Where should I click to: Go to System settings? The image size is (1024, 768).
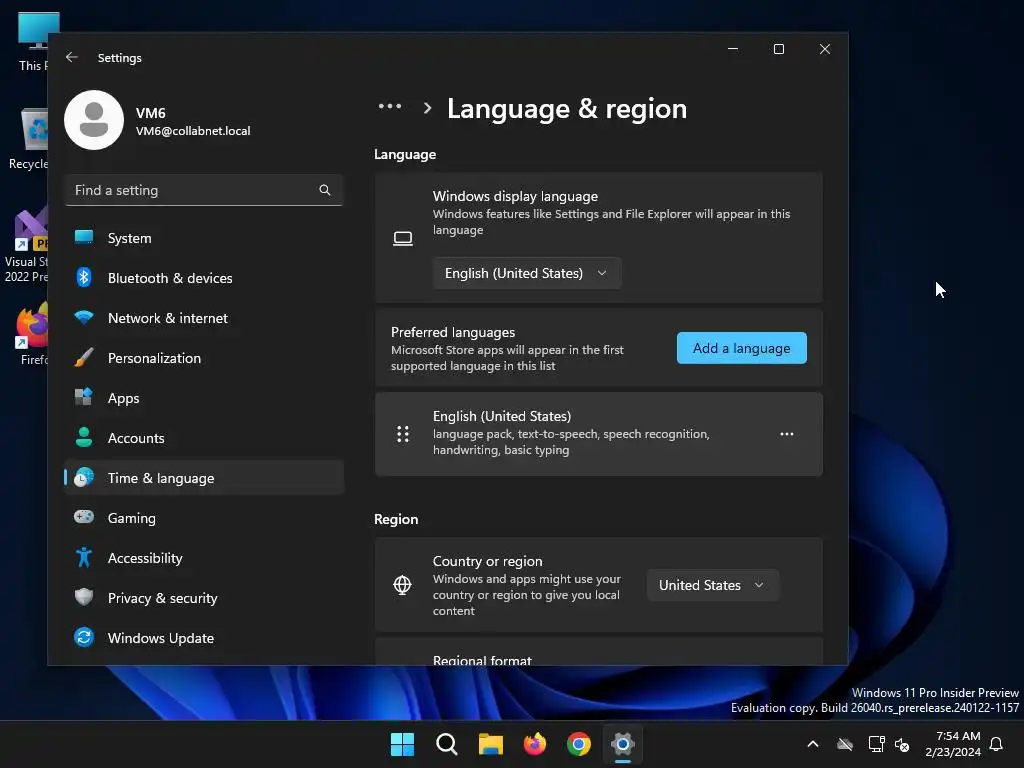click(204, 238)
